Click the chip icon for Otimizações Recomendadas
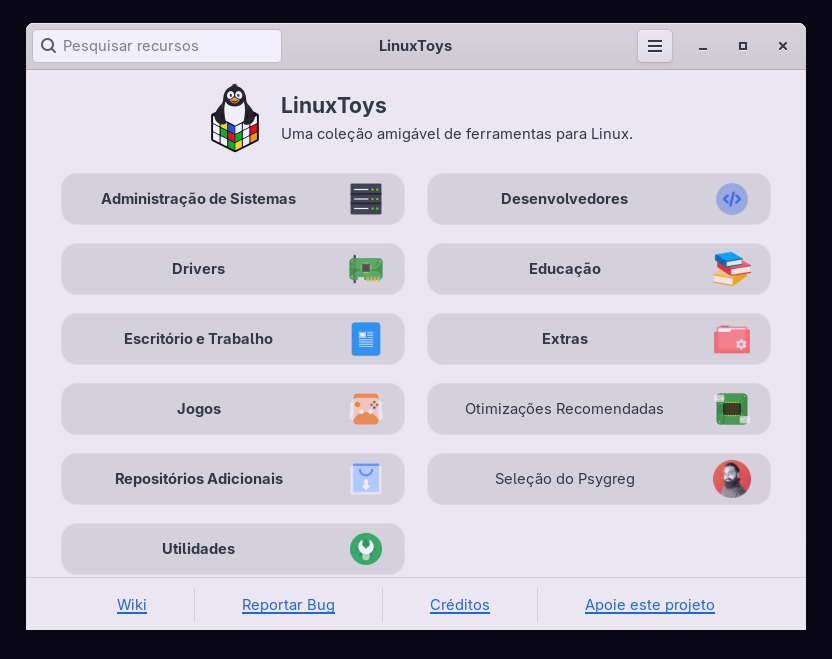This screenshot has width=832, height=659. pyautogui.click(x=732, y=409)
